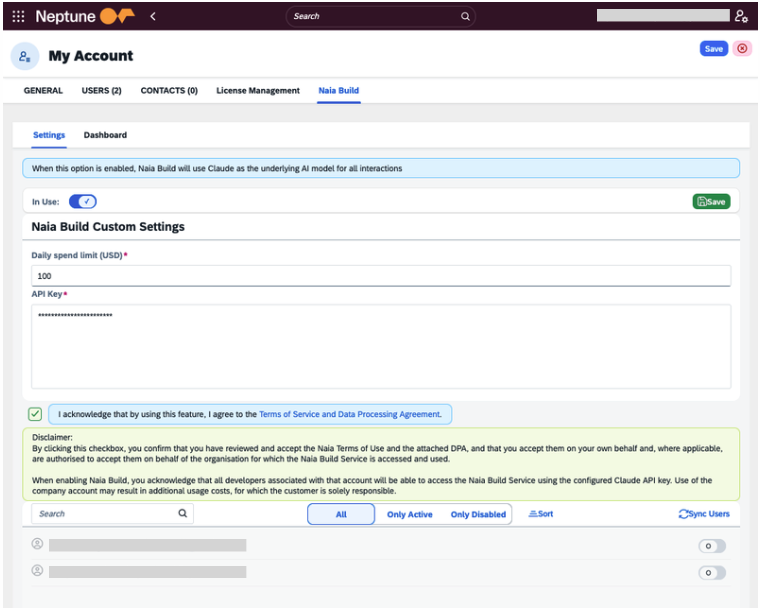This screenshot has height=608, width=760.
Task: Click the Claude model info banner
Action: tap(381, 168)
